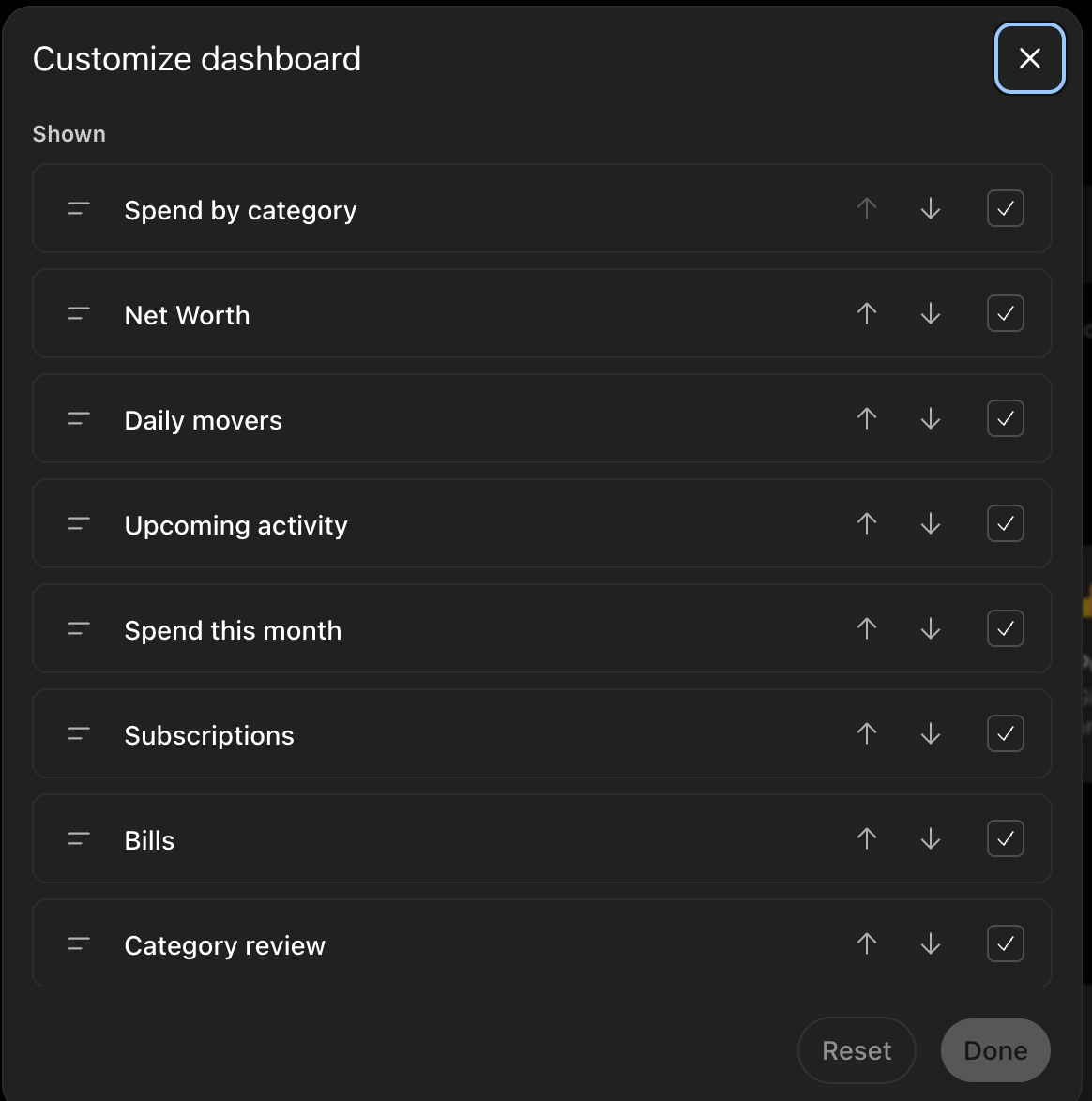Screen dimensions: 1092x1101
Task: Uncheck the Bills checkbox
Action: [1005, 838]
